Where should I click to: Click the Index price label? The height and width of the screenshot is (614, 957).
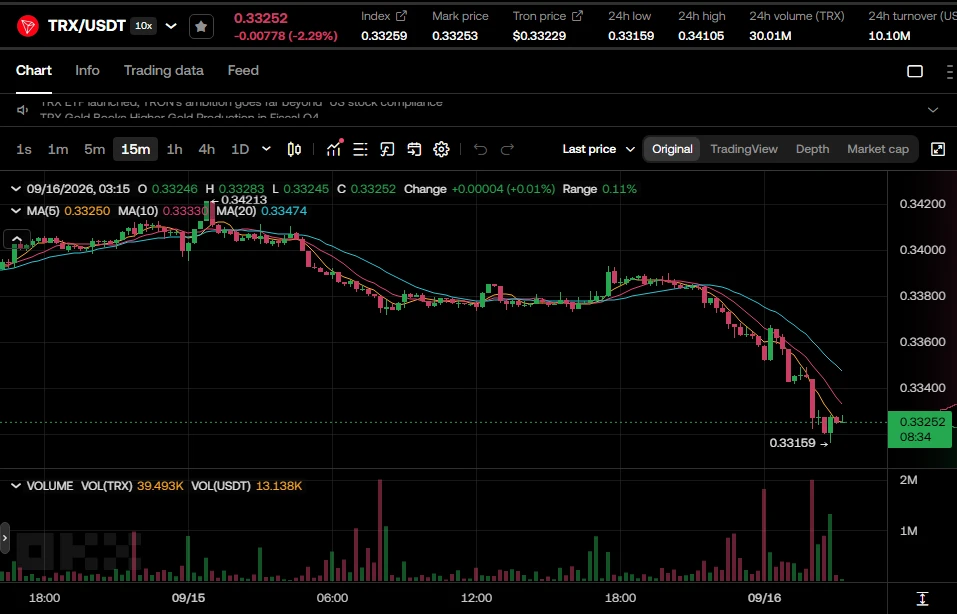375,16
